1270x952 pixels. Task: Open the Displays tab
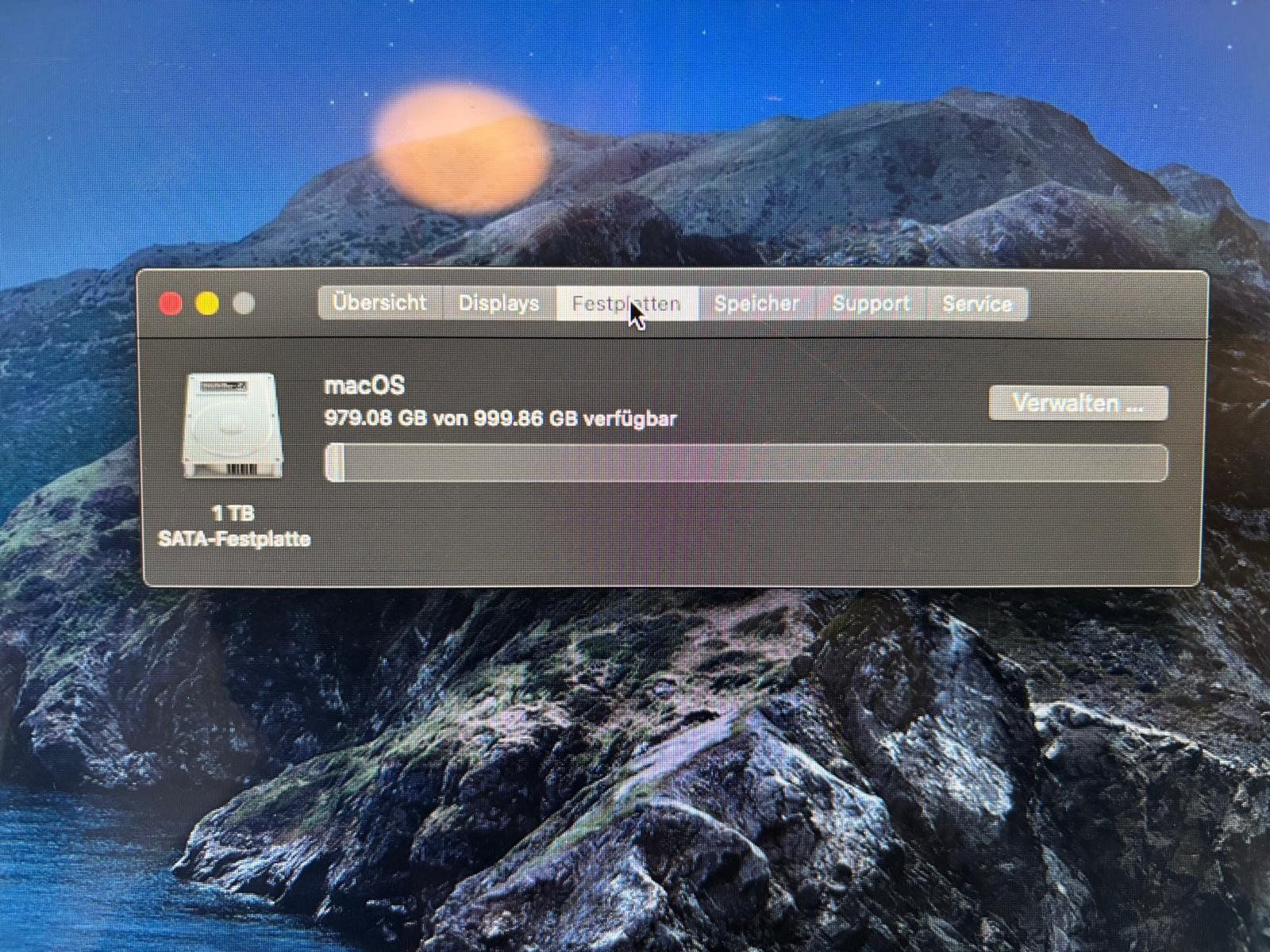(498, 303)
